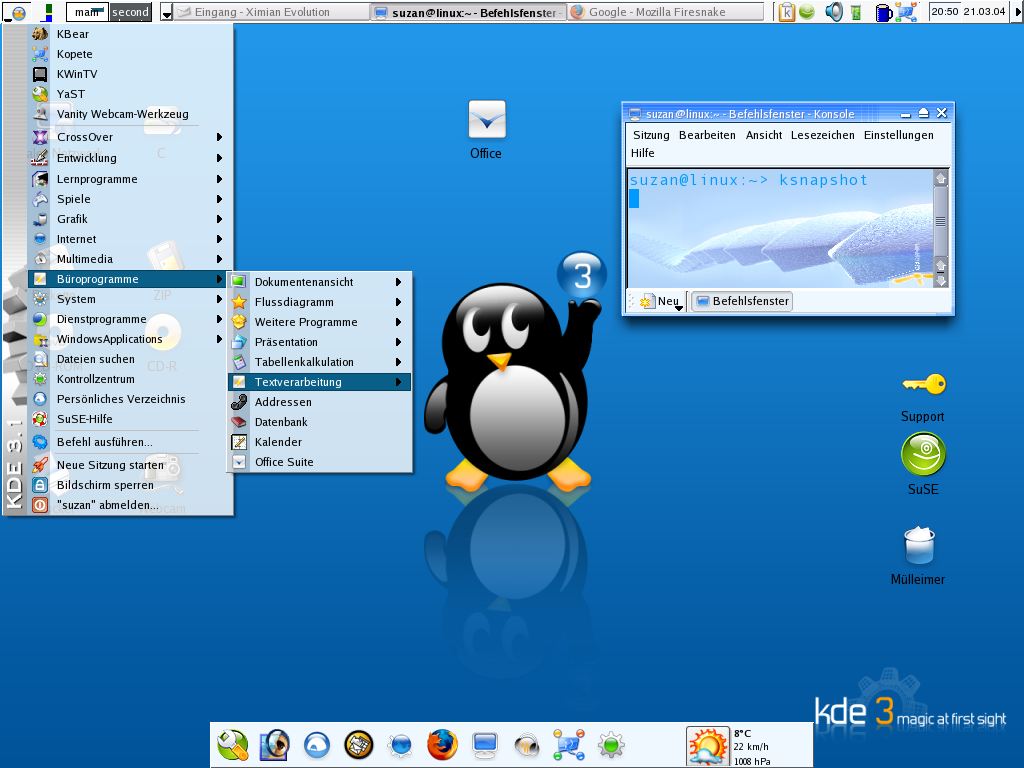
Task: Launch Office Suite from submenu
Action: (320, 462)
